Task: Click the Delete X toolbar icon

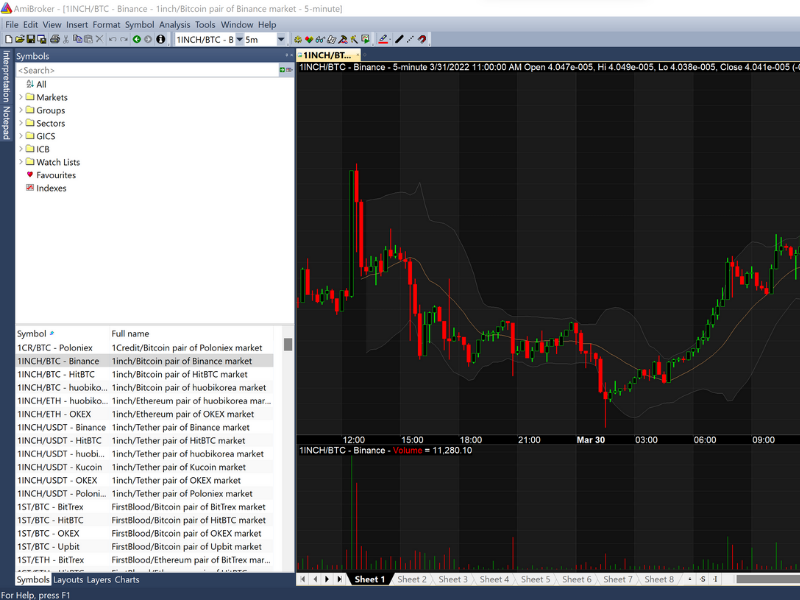Action: tap(99, 39)
